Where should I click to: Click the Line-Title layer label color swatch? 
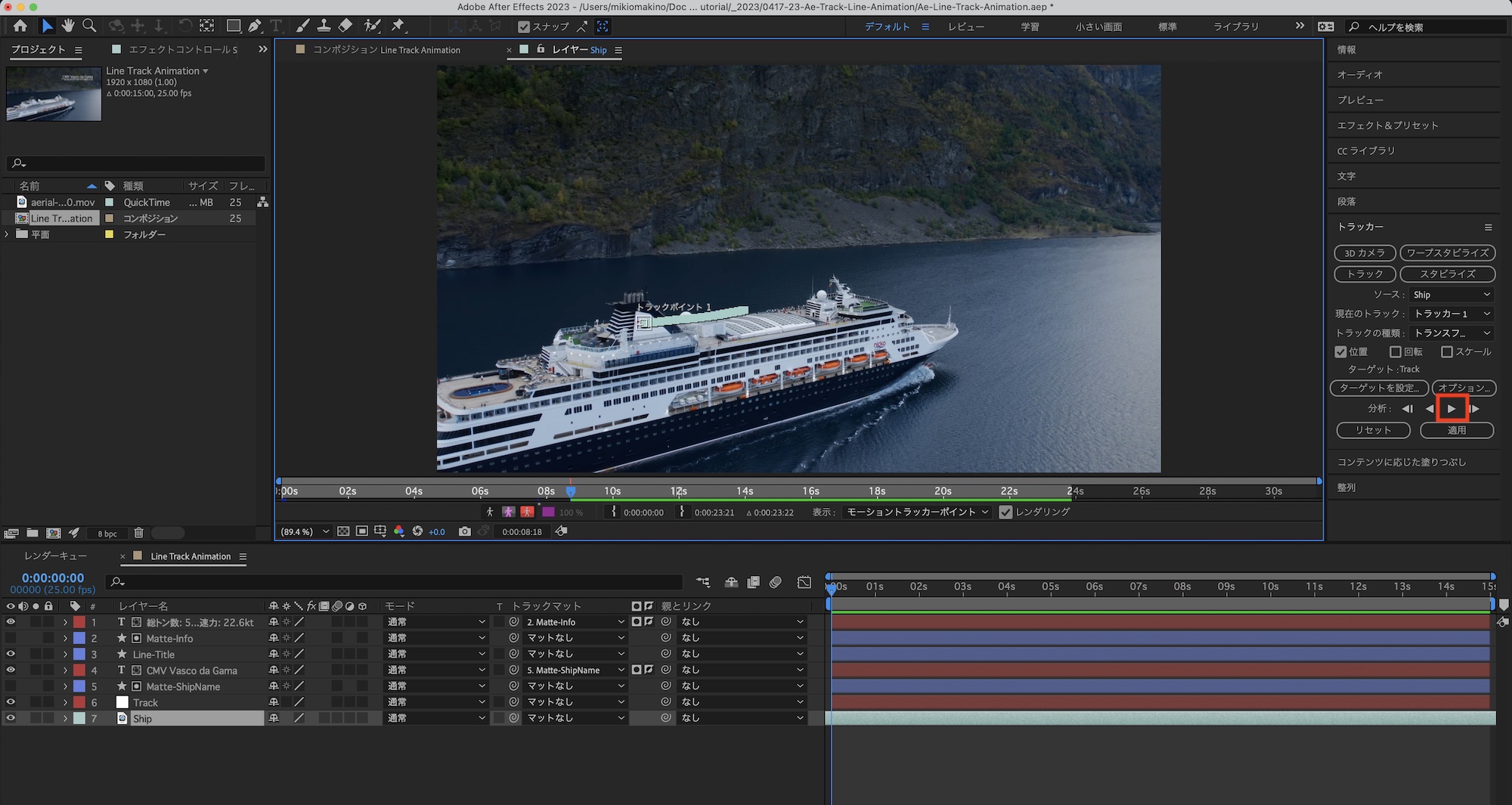point(79,655)
